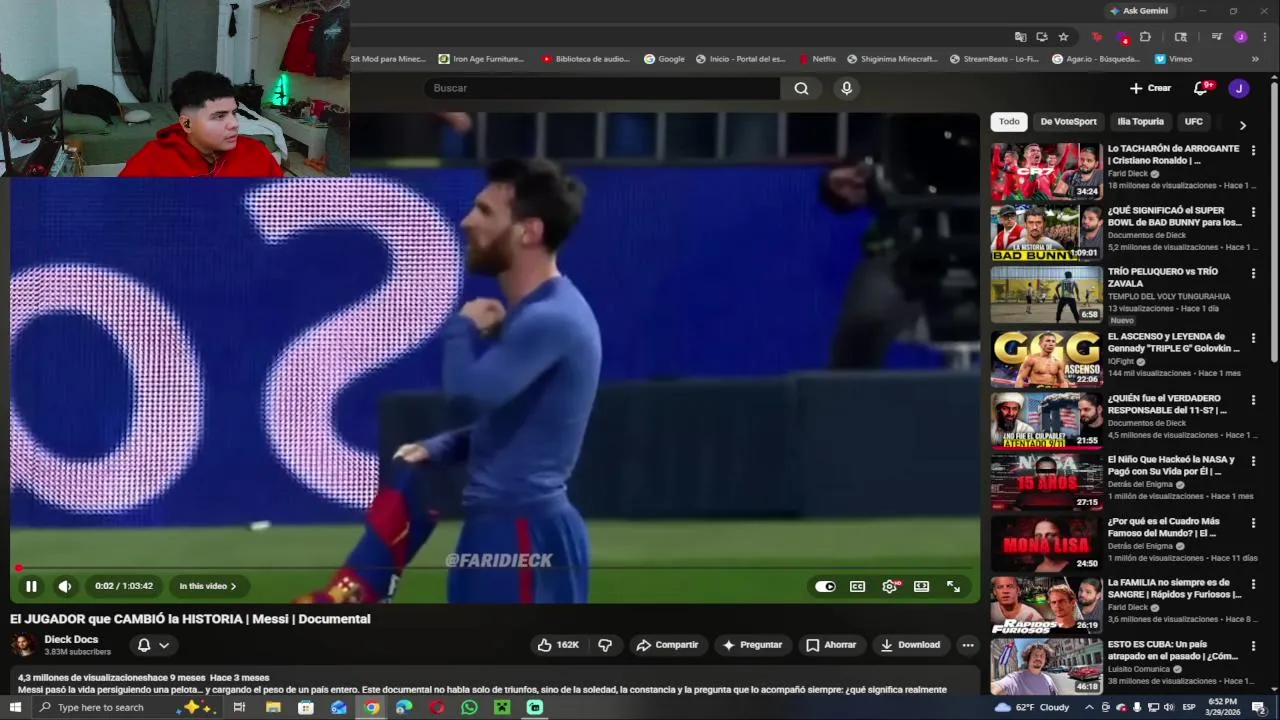Click the YouTube search field
1280x720 pixels.
(603, 88)
